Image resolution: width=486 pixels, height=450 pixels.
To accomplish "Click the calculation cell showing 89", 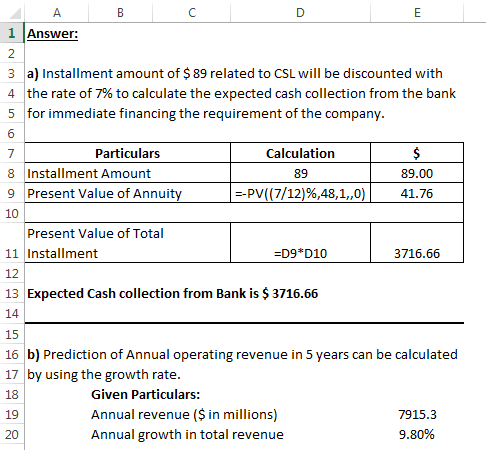I will pyautogui.click(x=300, y=173).
